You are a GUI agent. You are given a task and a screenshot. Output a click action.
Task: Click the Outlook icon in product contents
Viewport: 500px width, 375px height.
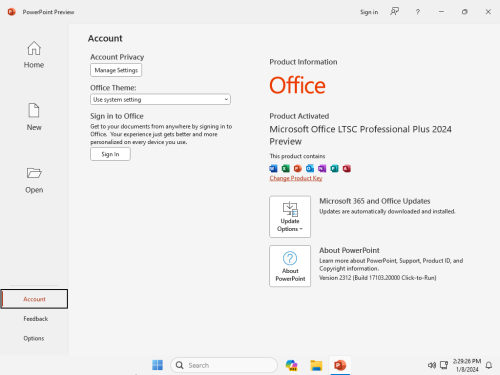310,168
